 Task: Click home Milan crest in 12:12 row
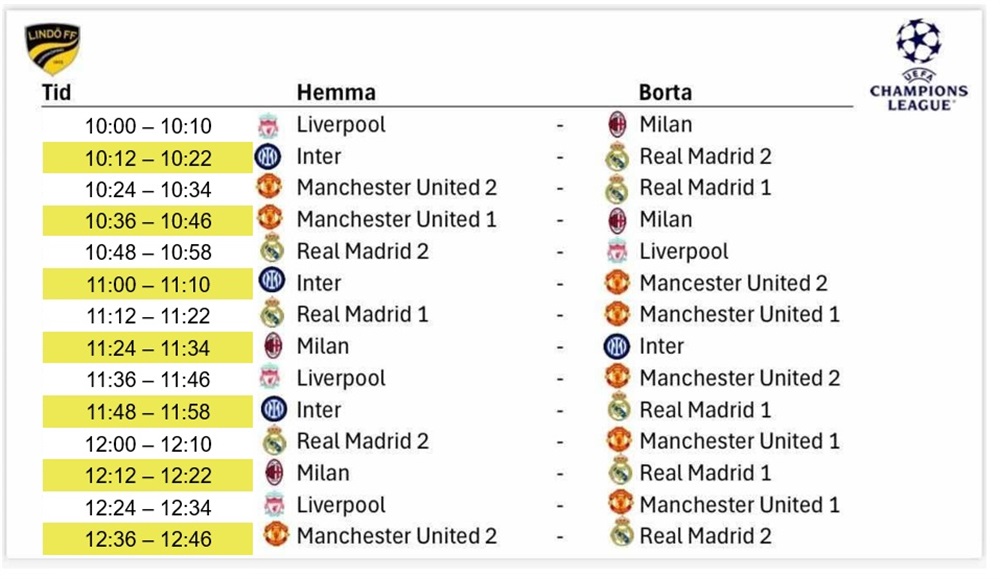click(x=271, y=473)
